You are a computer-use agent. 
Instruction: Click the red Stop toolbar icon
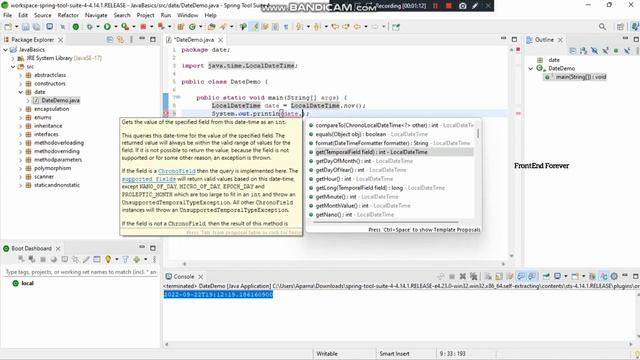click(143, 27)
